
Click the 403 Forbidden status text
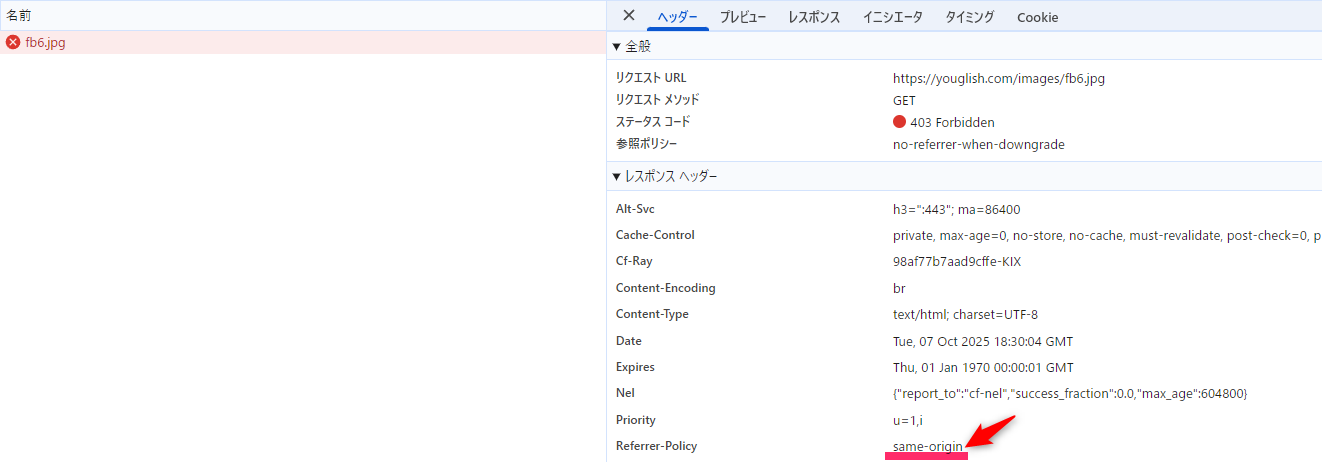(x=951, y=122)
